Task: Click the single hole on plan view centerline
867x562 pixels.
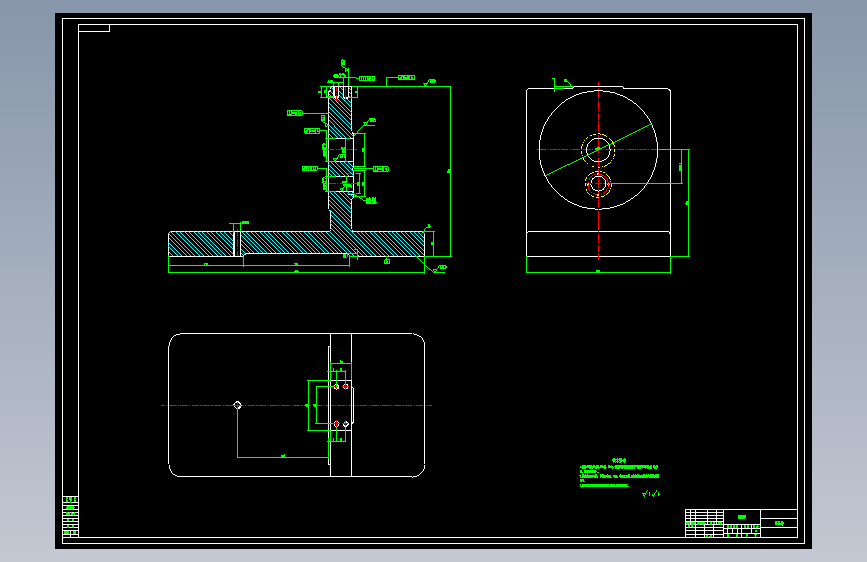Action: [x=238, y=405]
